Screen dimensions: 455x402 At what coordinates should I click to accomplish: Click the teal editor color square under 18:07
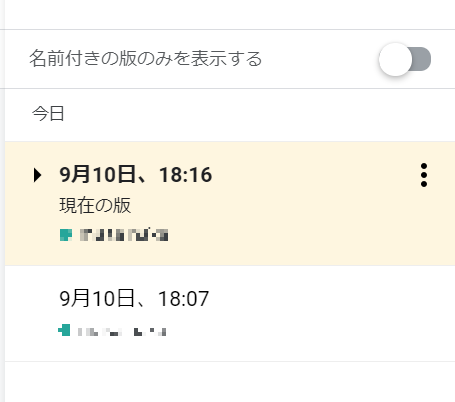click(x=64, y=330)
